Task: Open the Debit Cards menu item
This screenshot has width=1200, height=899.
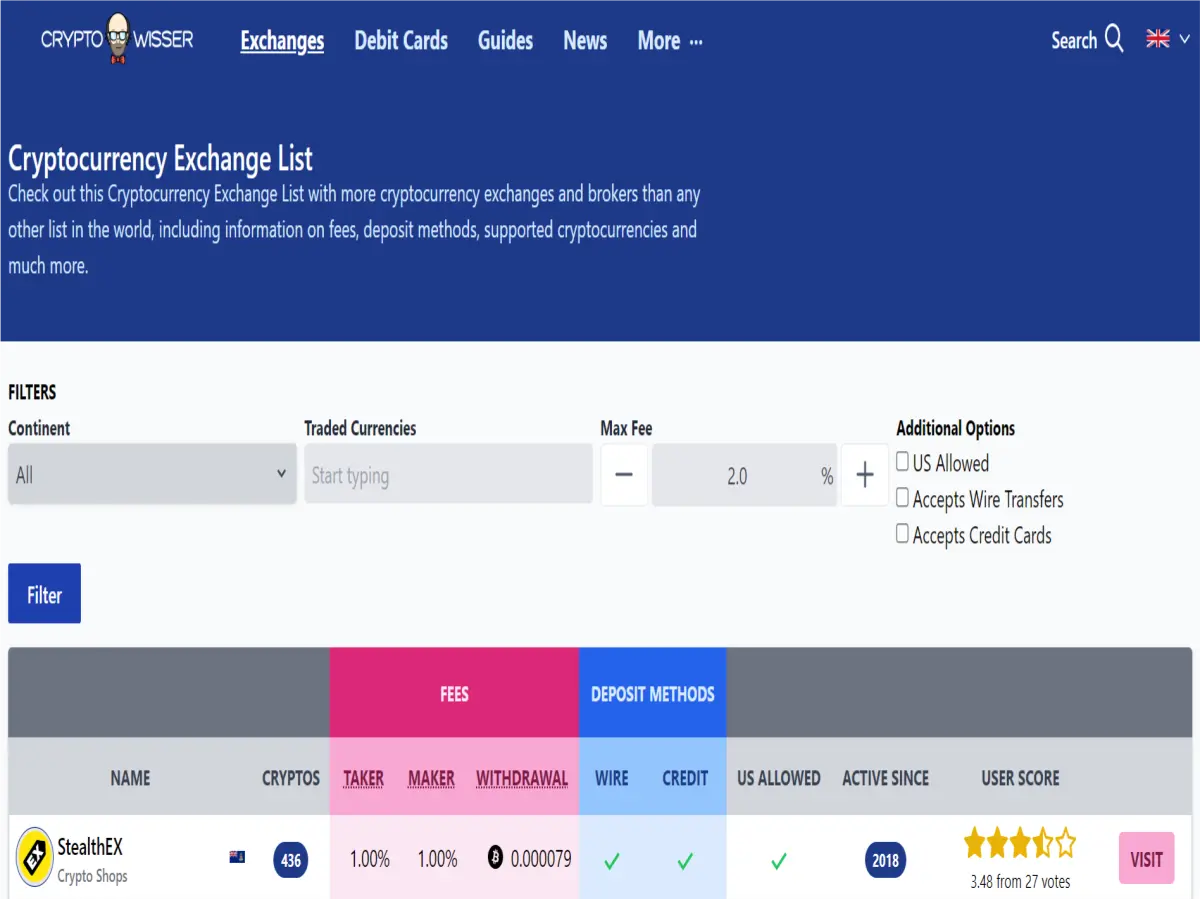Action: pyautogui.click(x=401, y=41)
